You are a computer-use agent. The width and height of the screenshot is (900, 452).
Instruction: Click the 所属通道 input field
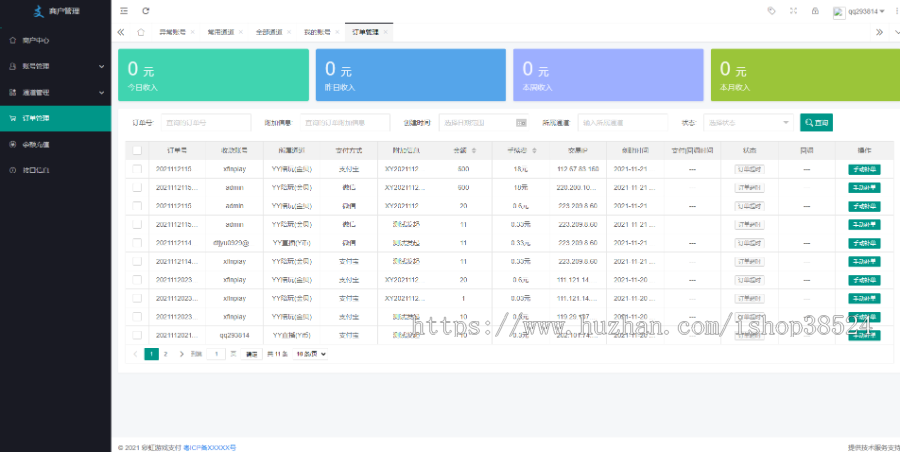click(623, 122)
